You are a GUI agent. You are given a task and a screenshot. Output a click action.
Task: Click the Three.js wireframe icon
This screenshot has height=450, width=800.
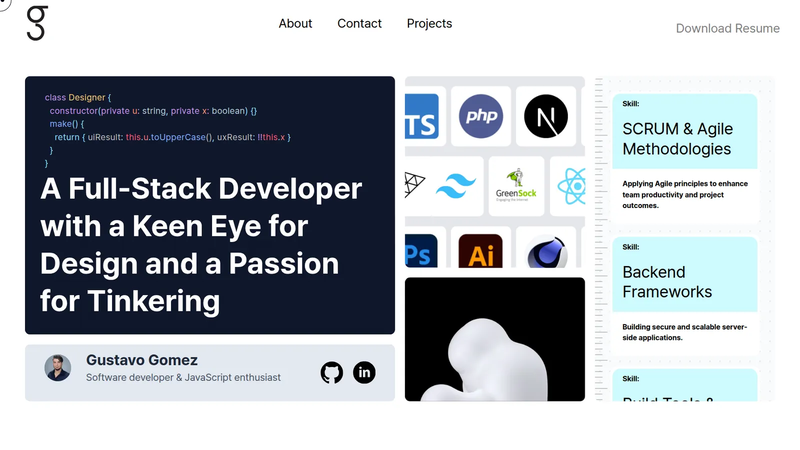[414, 184]
